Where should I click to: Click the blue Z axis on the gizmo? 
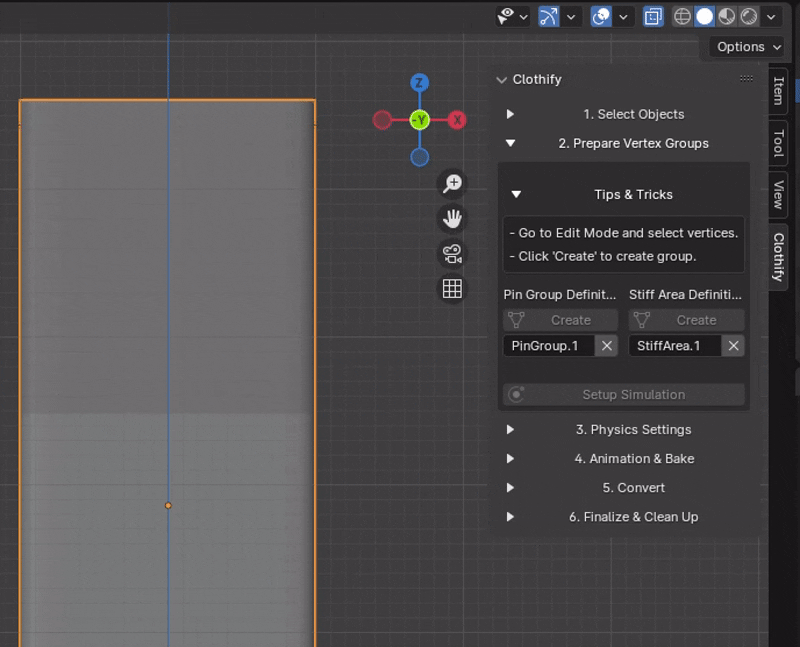point(419,83)
